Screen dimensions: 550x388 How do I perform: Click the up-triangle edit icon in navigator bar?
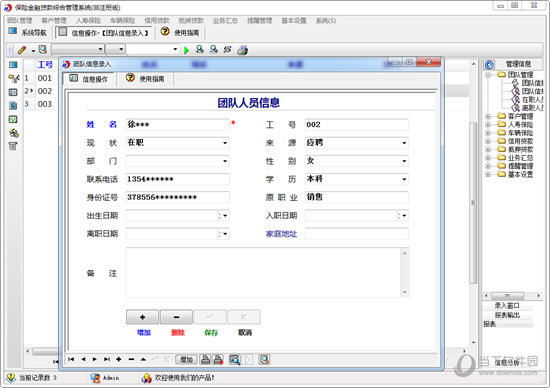click(143, 359)
